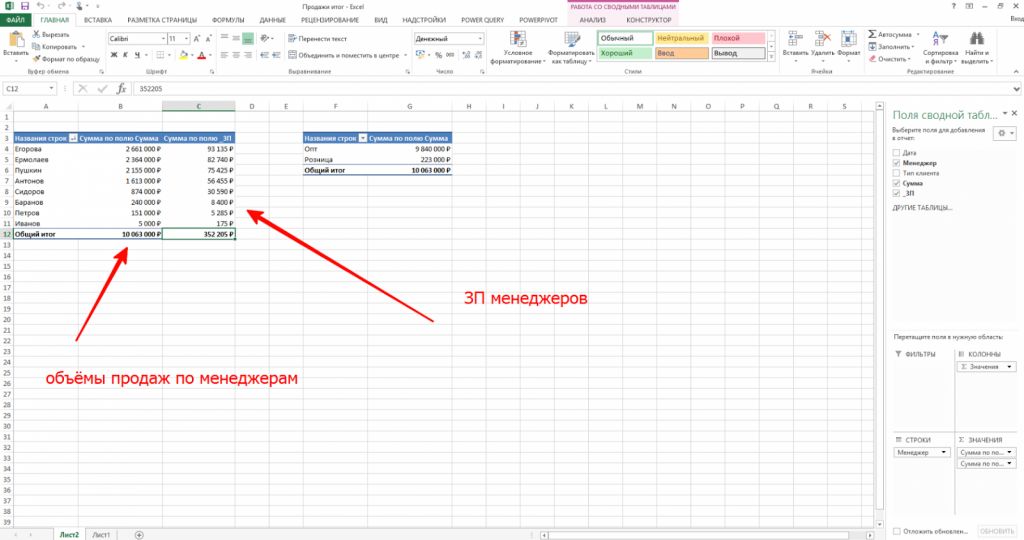The height and width of the screenshot is (540, 1024).
Task: Apply the Обычный cell style
Action: (625, 39)
